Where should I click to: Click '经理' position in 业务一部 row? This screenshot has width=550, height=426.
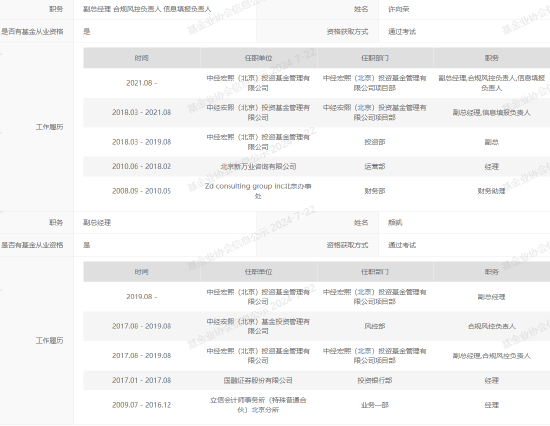tap(491, 405)
